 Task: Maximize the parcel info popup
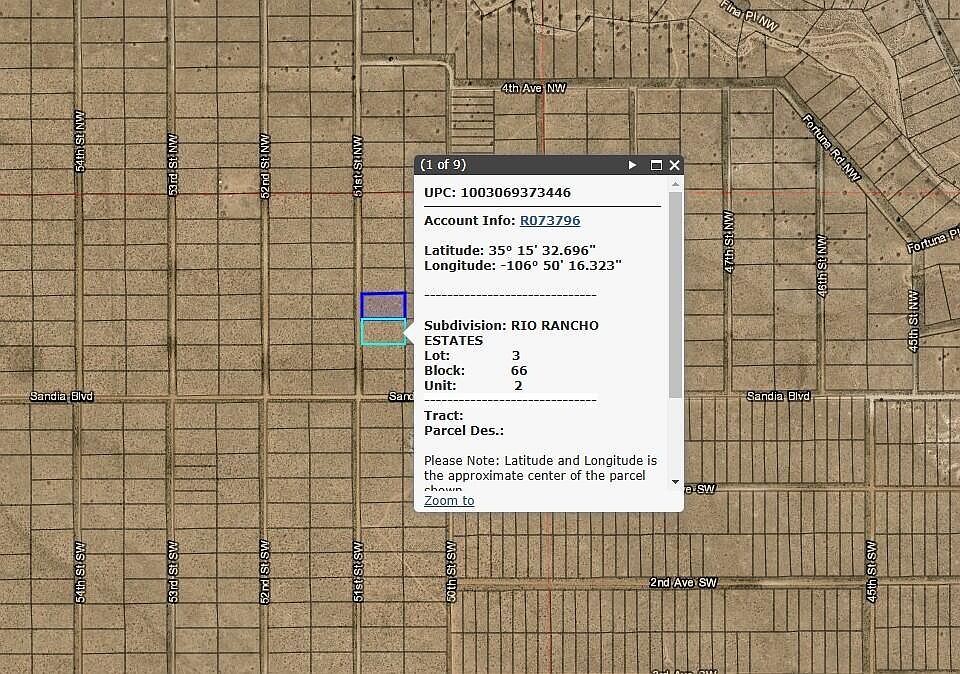click(x=657, y=165)
